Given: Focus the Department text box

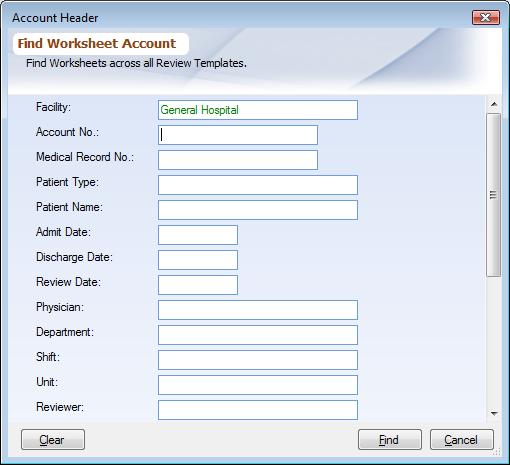Looking at the screenshot, I should (258, 335).
